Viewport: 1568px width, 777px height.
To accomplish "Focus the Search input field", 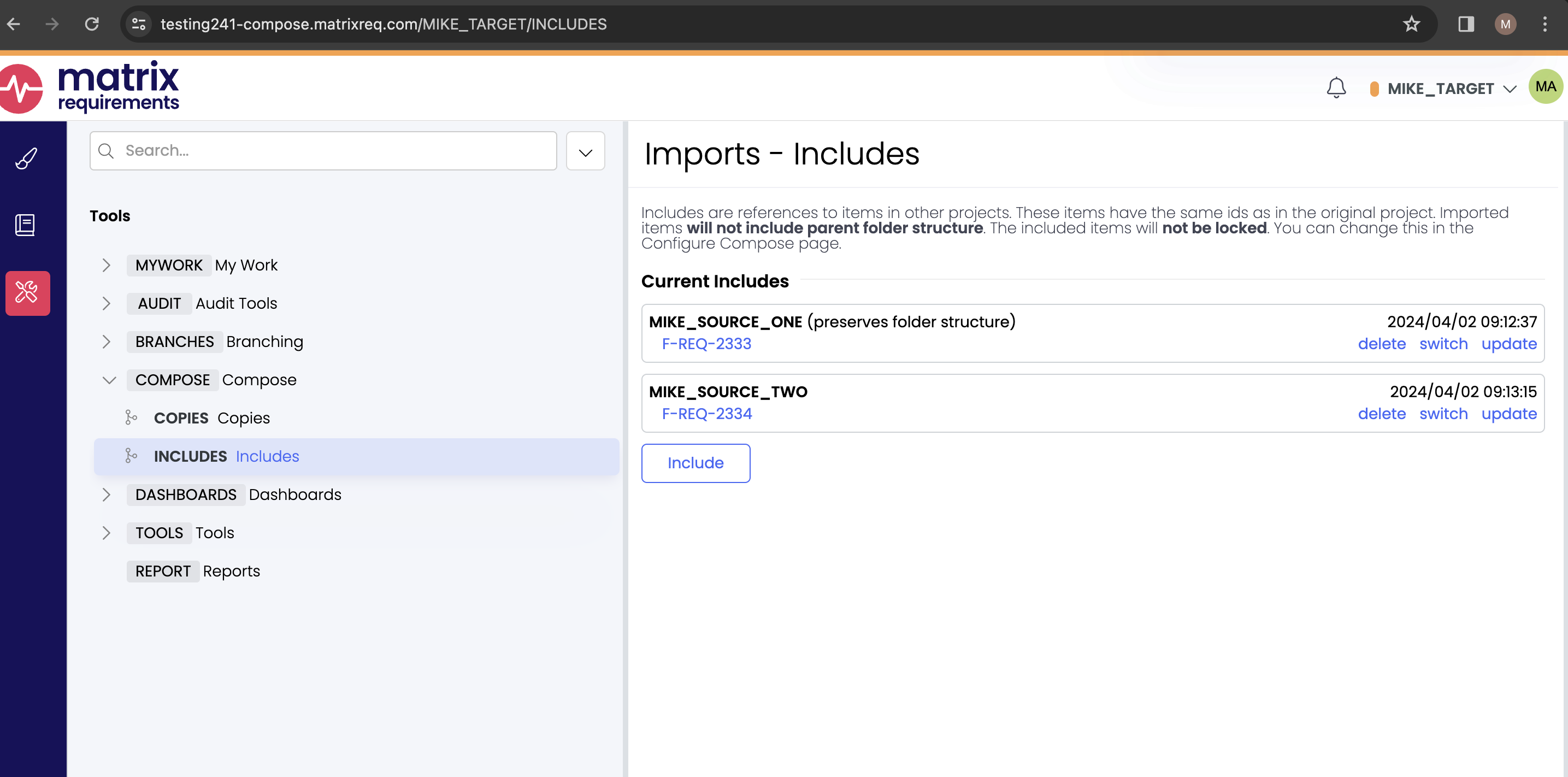I will (x=323, y=151).
